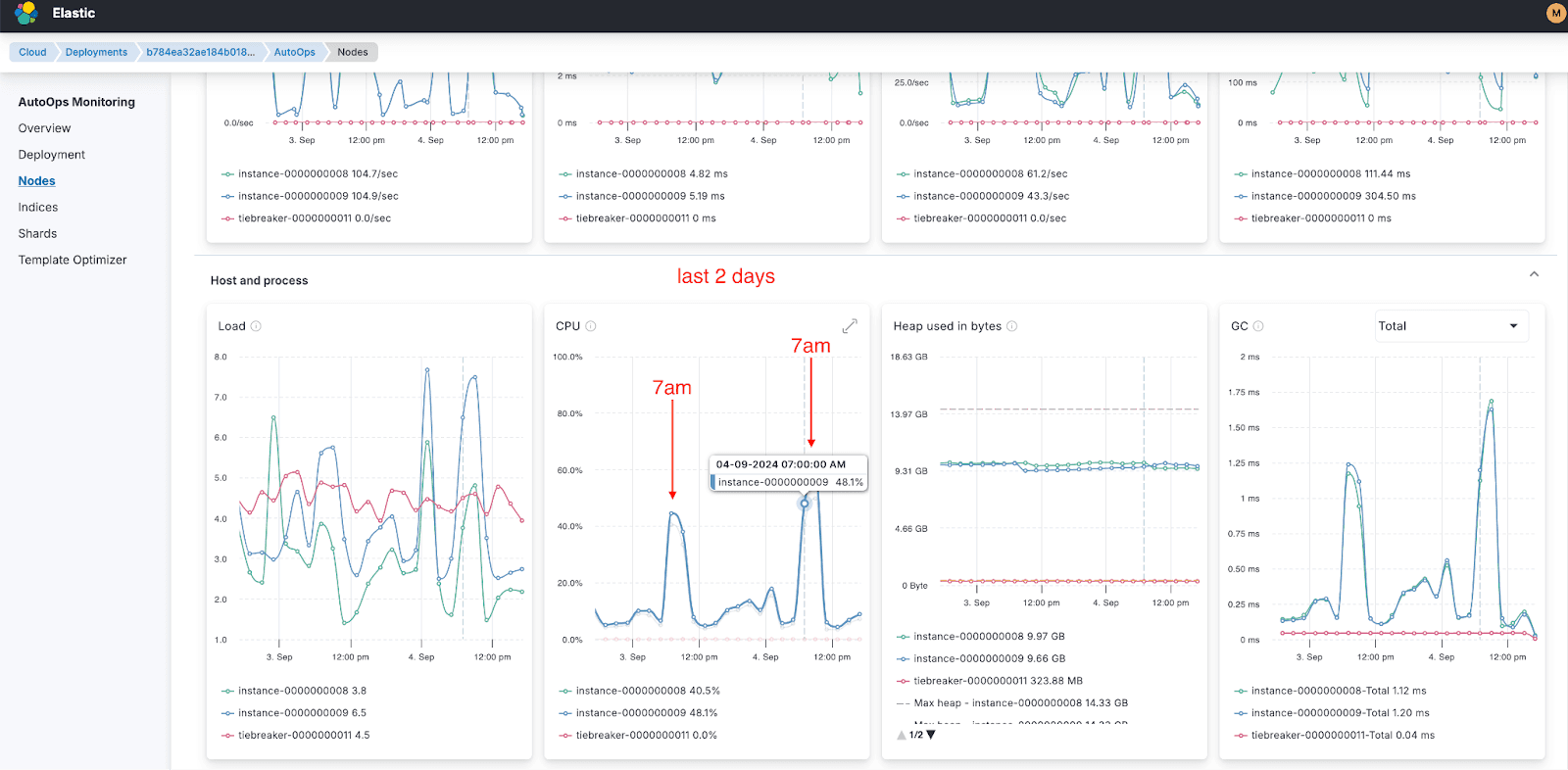
Task: Click the Heap used in bytes info icon
Action: (1012, 326)
